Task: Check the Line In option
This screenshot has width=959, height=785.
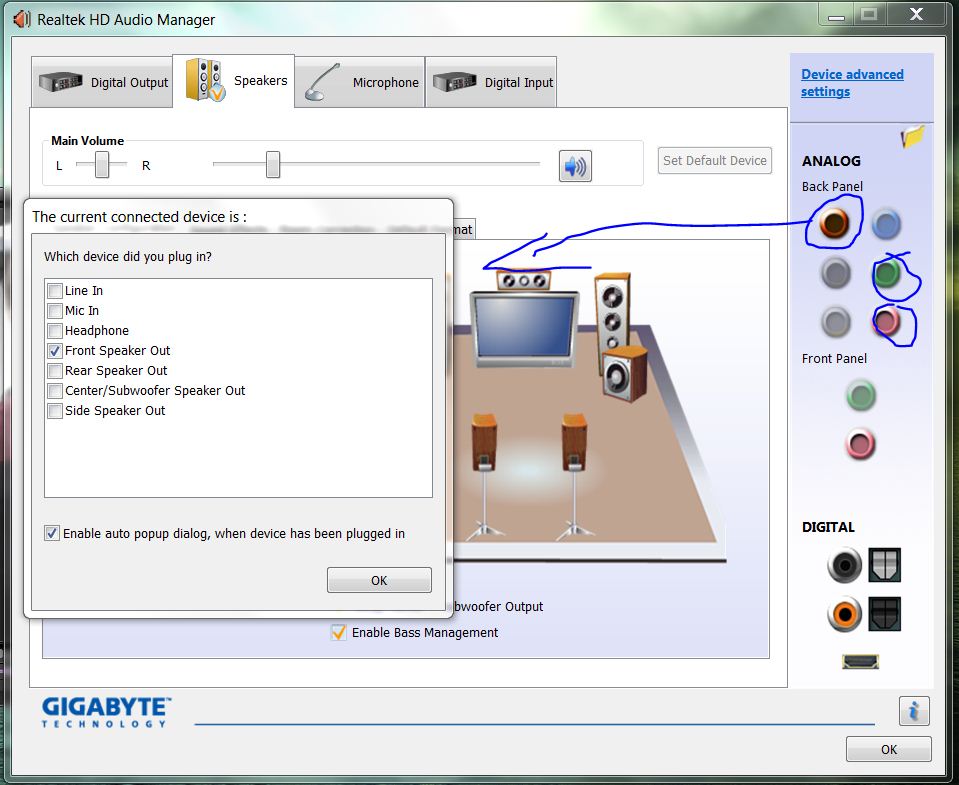Action: tap(55, 290)
